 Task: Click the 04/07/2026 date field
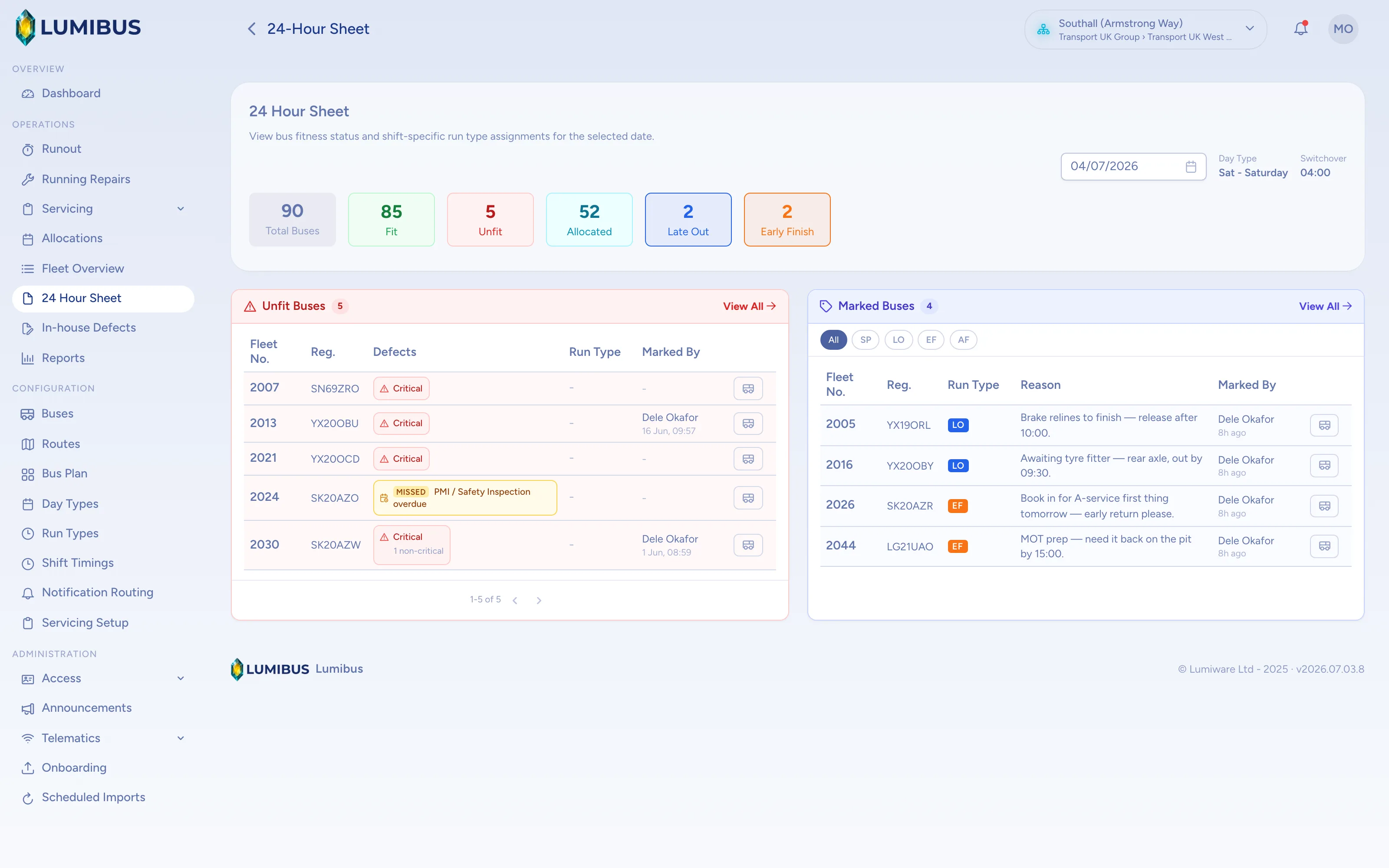pos(1133,167)
